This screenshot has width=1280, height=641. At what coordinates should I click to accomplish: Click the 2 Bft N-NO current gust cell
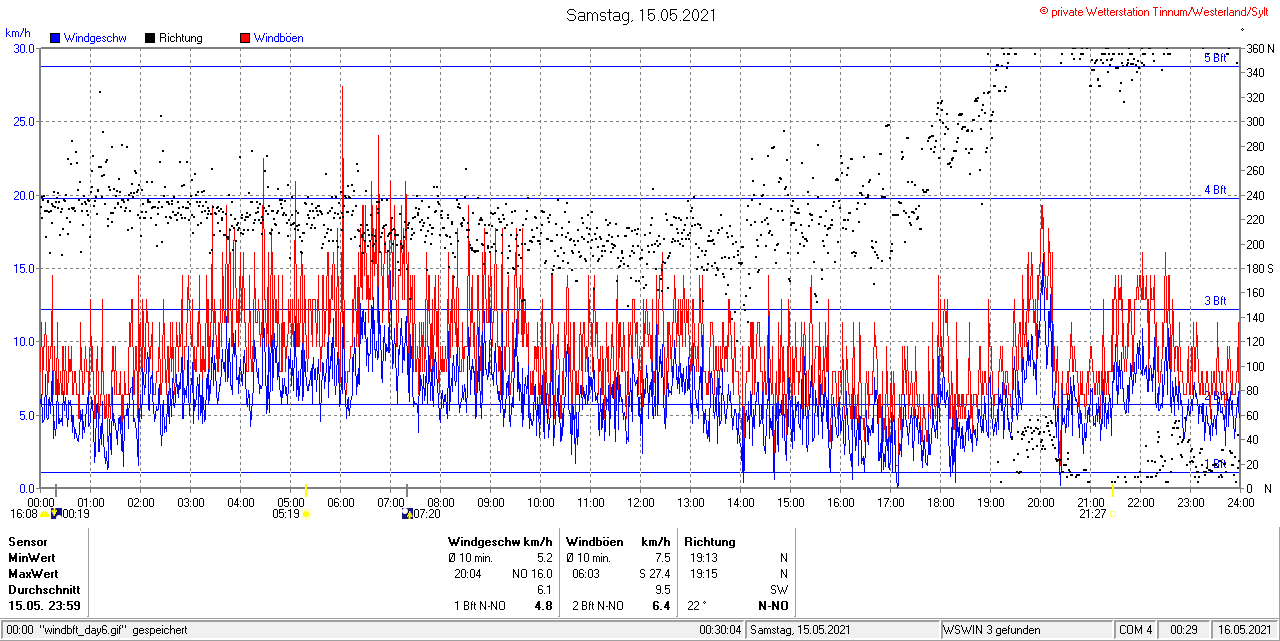pos(598,606)
